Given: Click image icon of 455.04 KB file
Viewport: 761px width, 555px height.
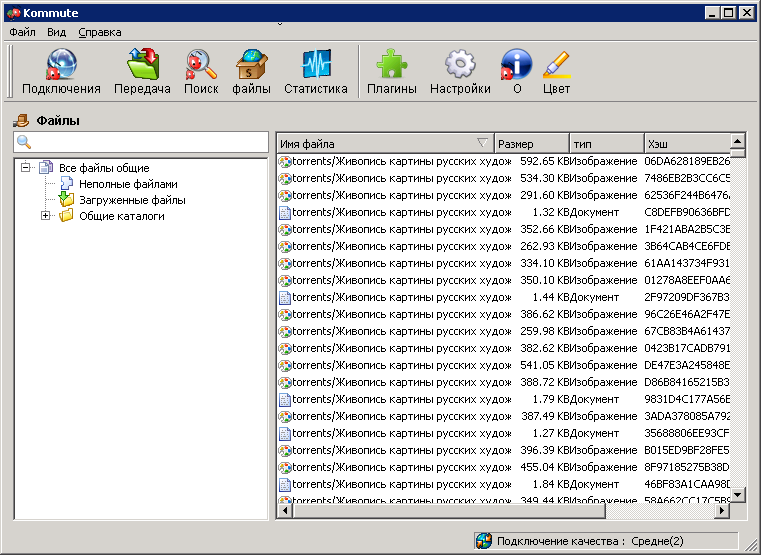Looking at the screenshot, I should 285,467.
